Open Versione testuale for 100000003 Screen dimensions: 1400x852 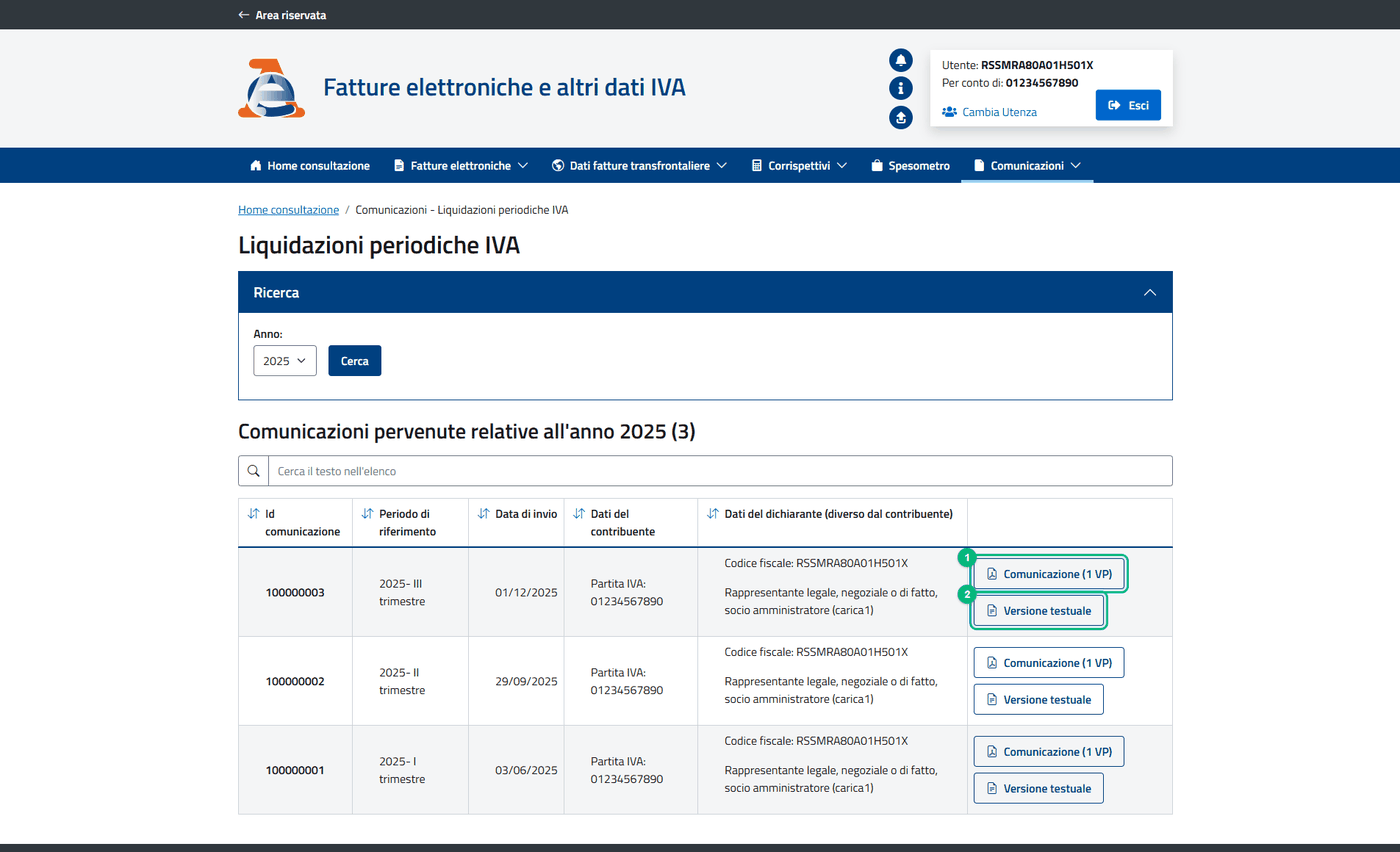(x=1039, y=610)
